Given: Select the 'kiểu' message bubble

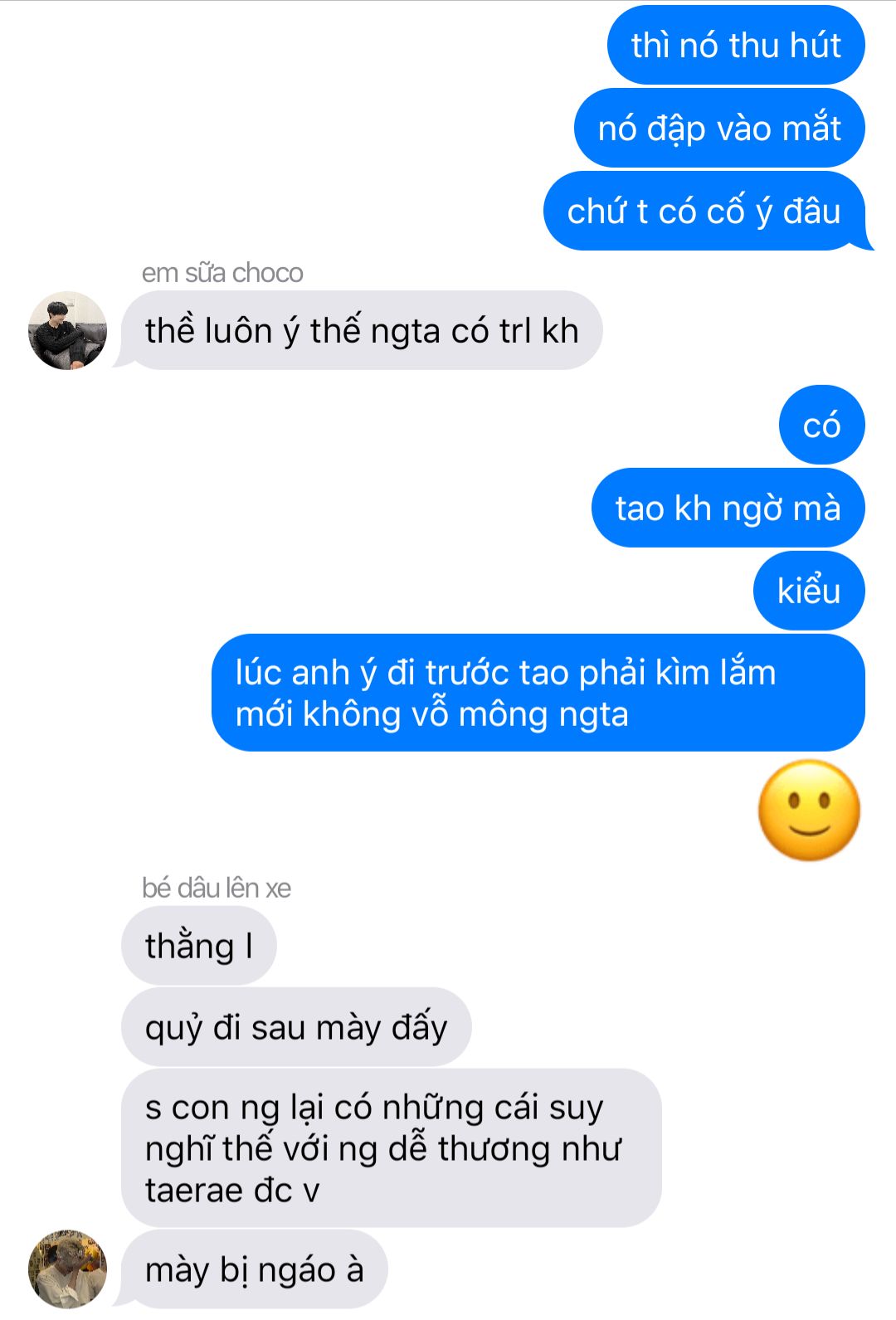Looking at the screenshot, I should point(809,591).
